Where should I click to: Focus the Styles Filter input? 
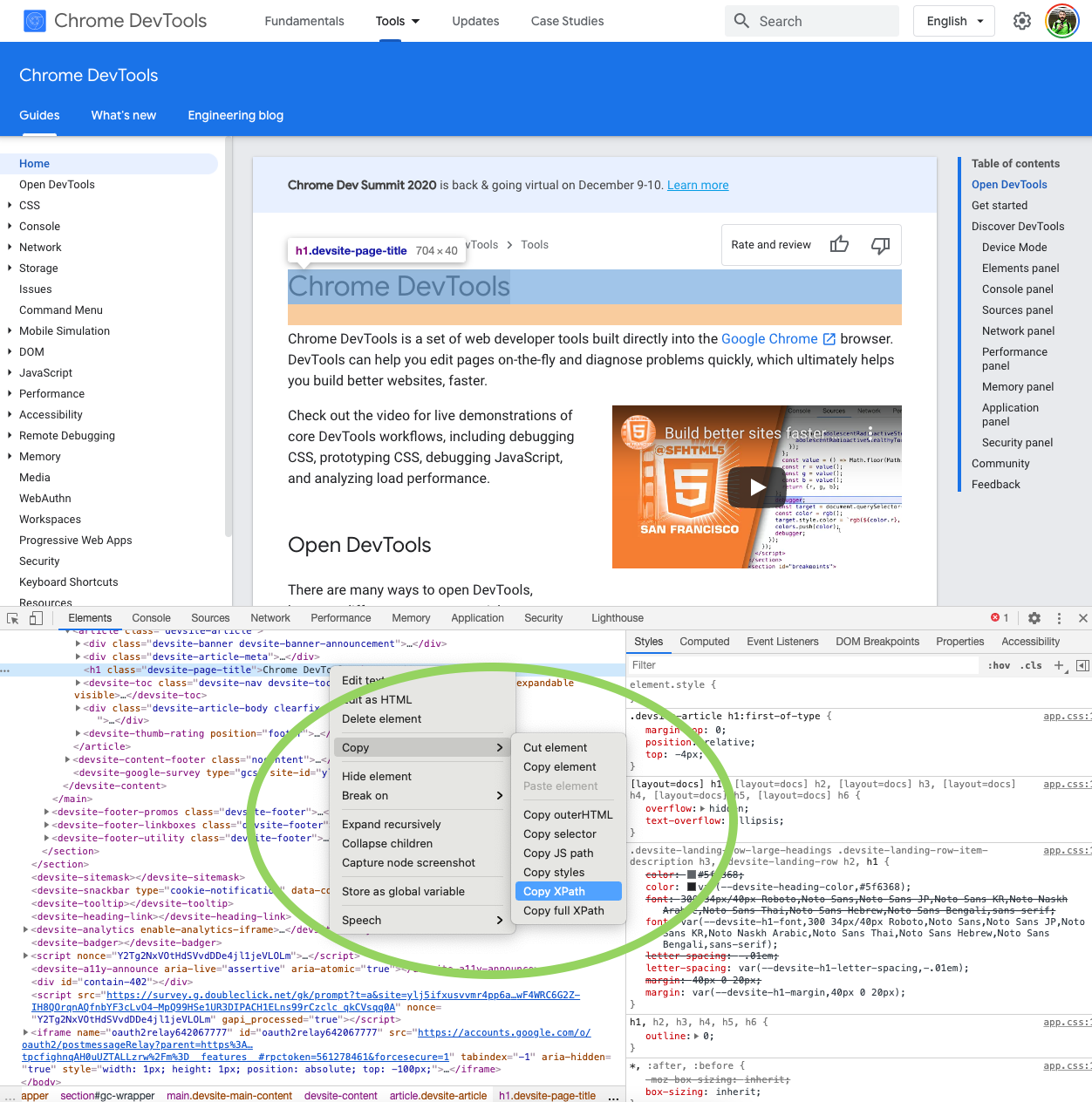802,665
